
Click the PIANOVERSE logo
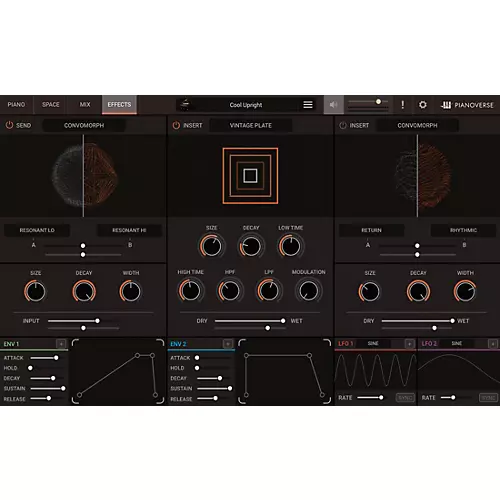tap(467, 105)
